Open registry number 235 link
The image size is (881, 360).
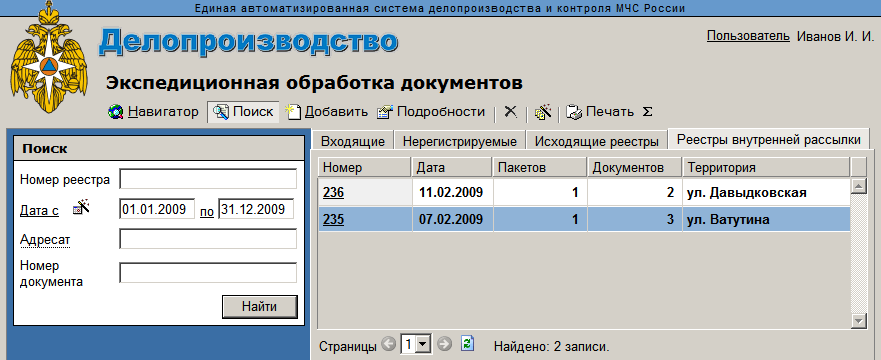[x=333, y=220]
